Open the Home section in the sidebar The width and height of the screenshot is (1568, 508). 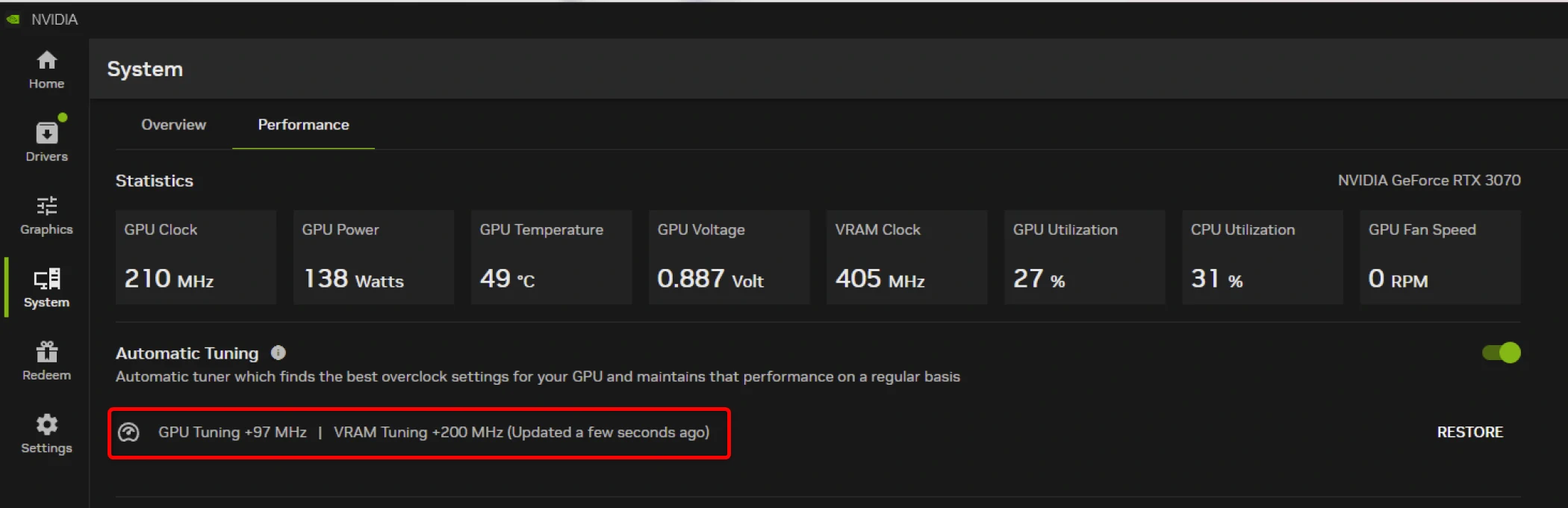tap(46, 69)
